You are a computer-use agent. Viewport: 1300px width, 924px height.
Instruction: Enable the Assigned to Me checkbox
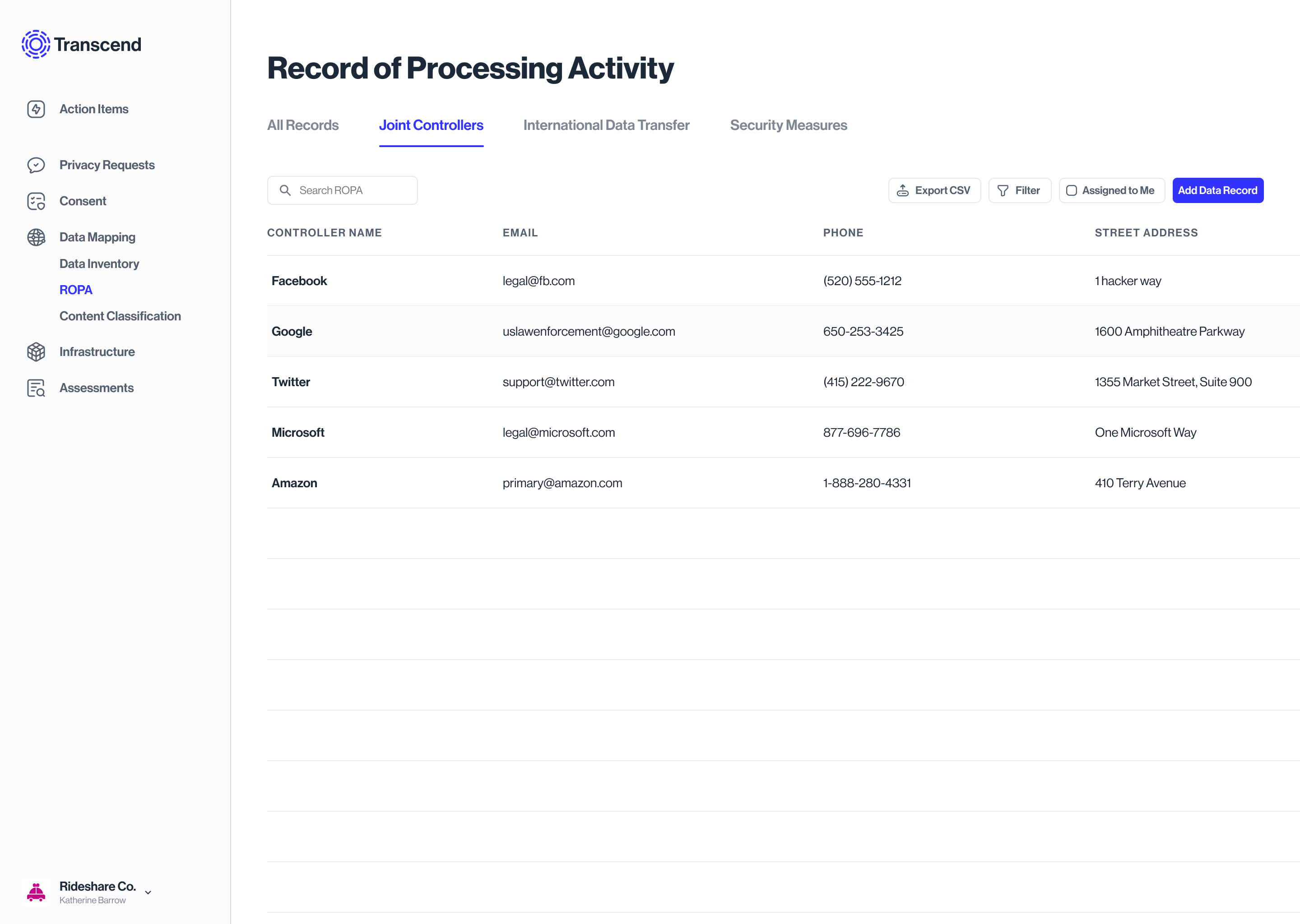[1071, 190]
